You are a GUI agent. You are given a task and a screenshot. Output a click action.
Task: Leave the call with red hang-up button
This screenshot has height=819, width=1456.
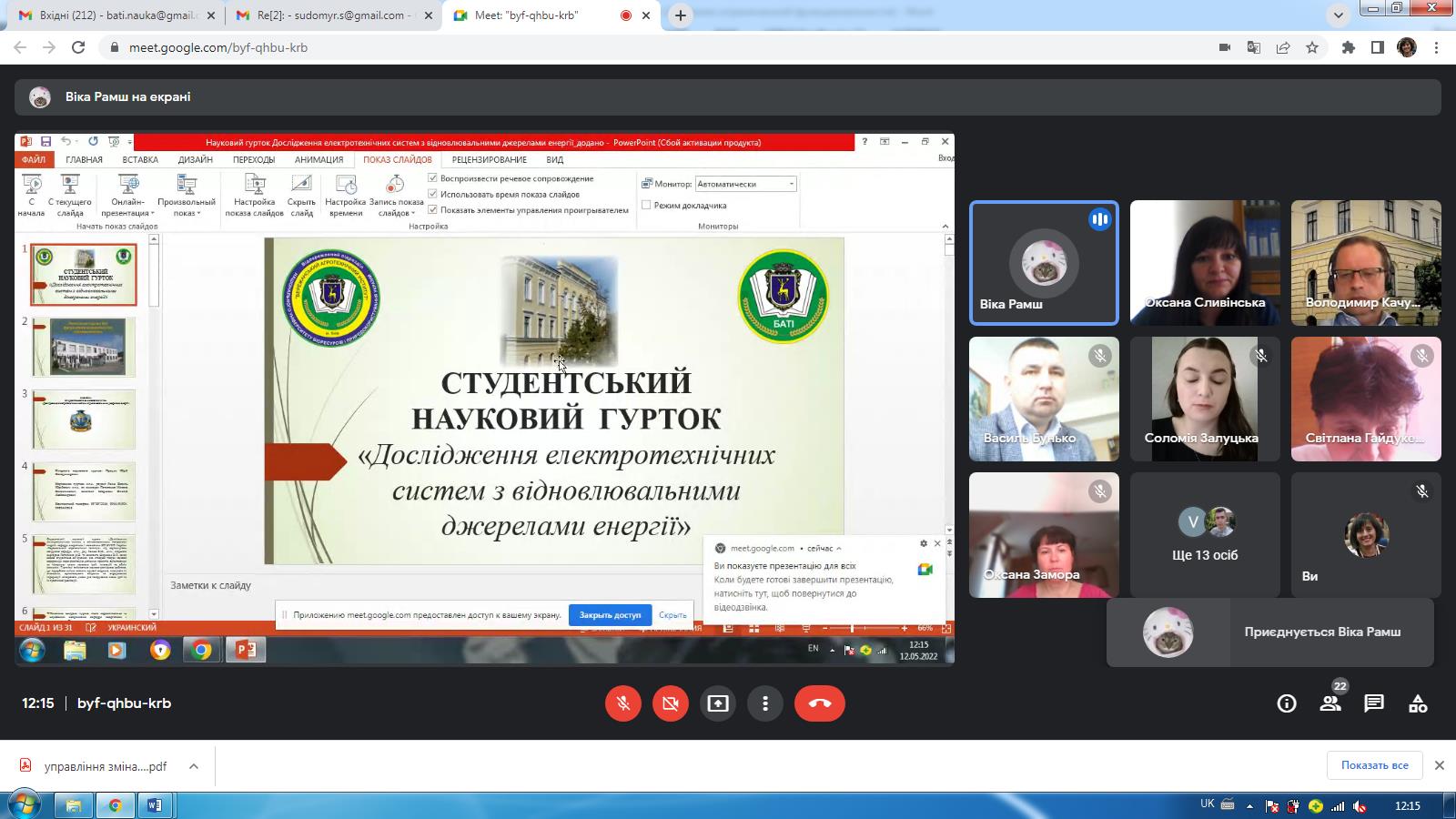(x=820, y=703)
